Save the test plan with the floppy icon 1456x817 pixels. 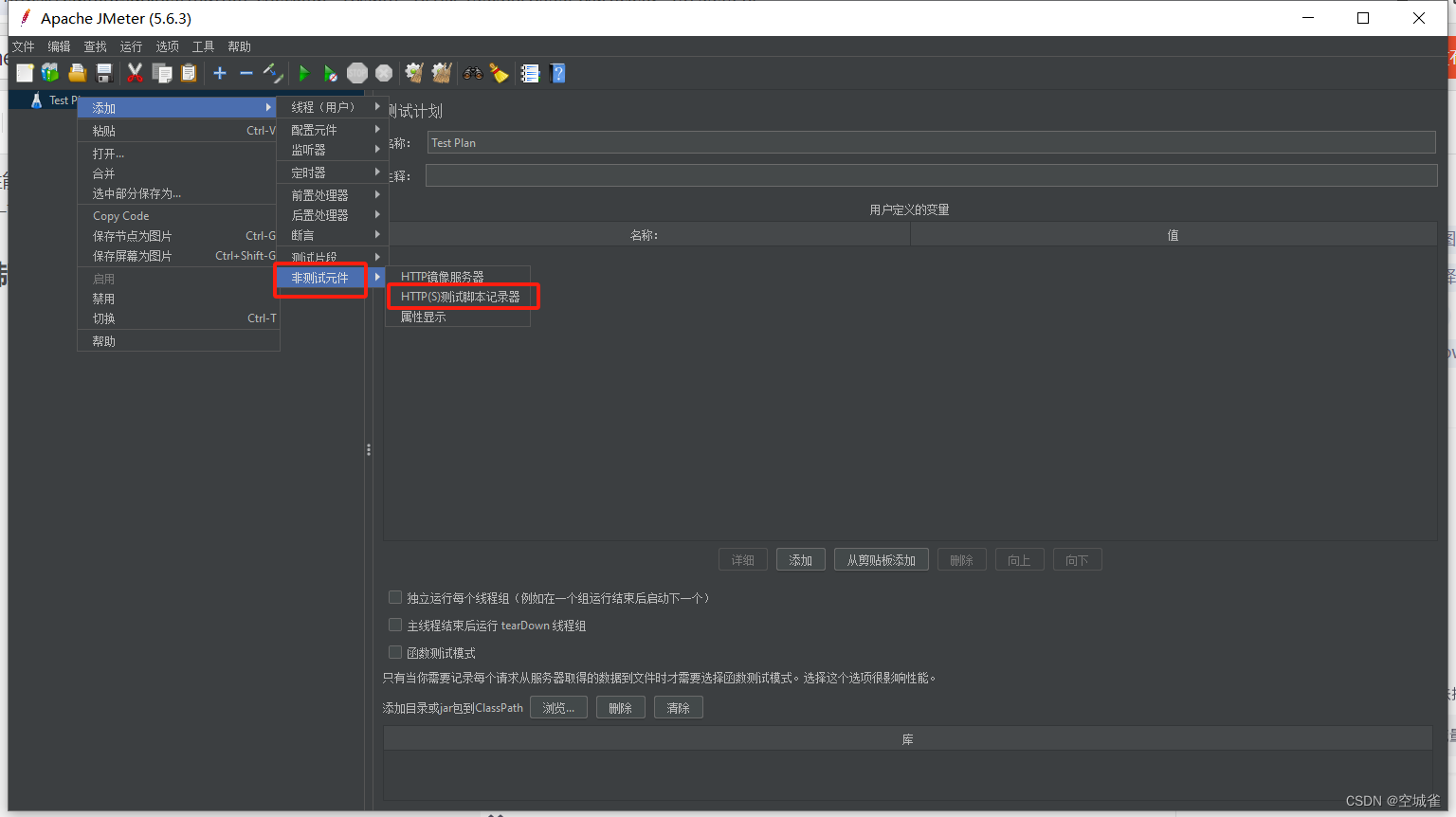(104, 73)
